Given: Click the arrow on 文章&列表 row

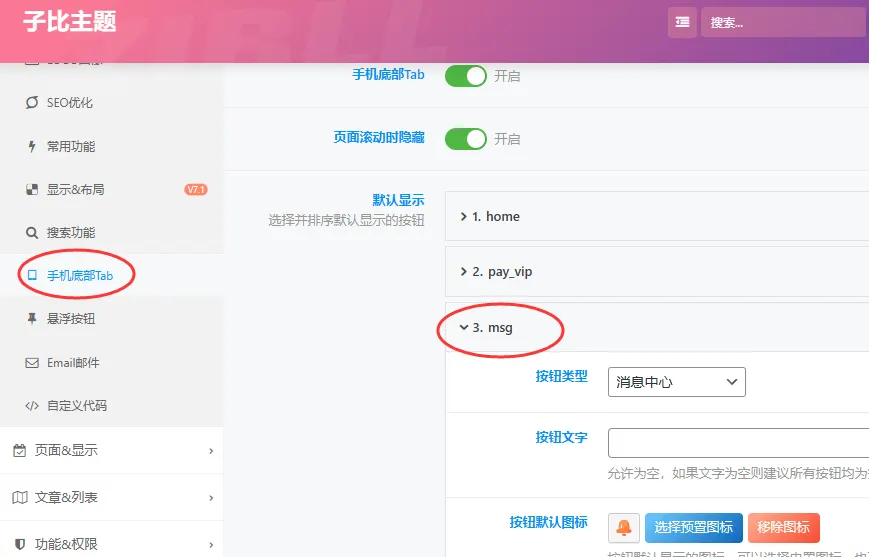Looking at the screenshot, I should tap(211, 498).
